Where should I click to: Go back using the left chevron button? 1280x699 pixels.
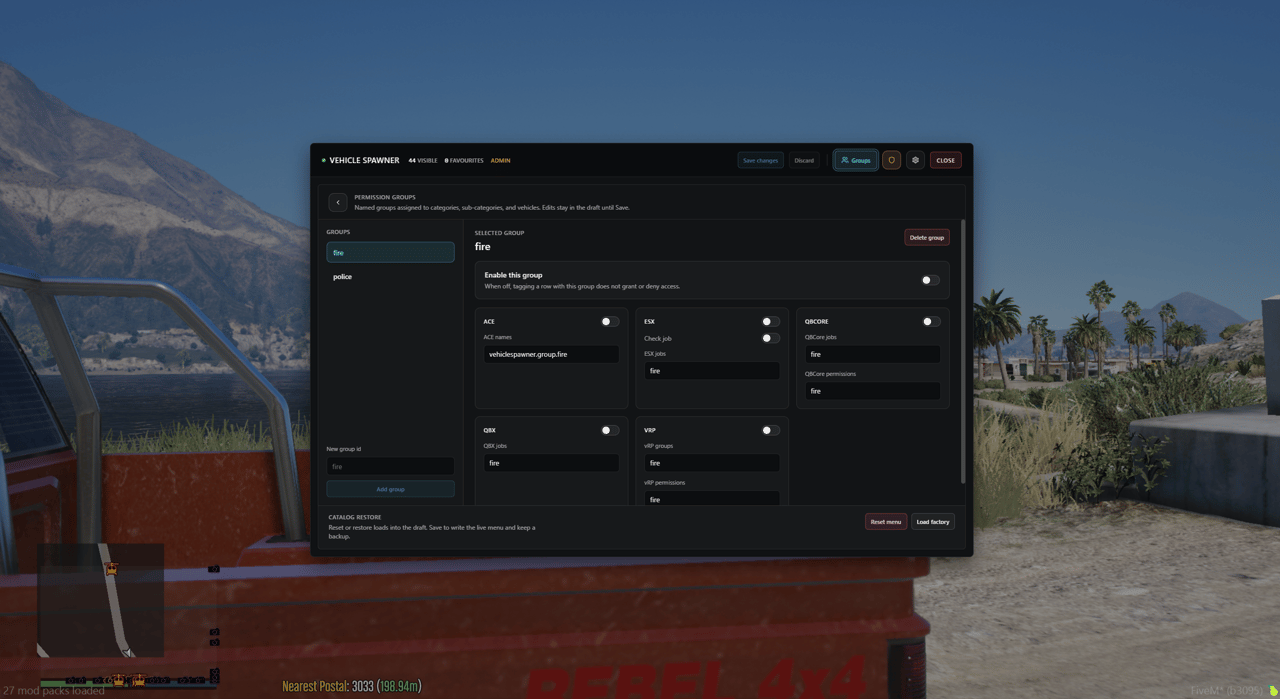(338, 202)
